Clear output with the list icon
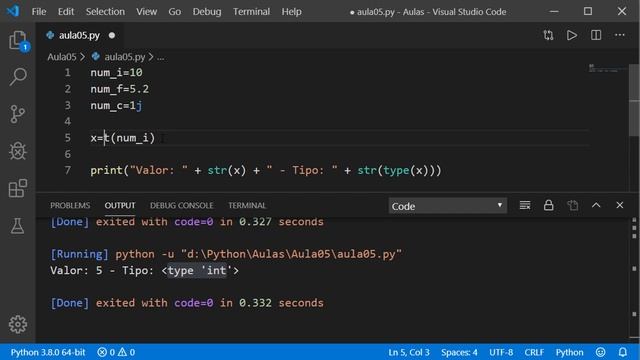 [525, 205]
